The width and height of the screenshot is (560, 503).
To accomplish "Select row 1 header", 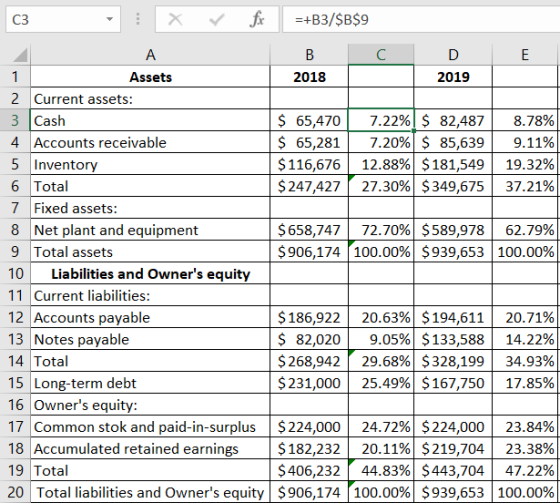I will (15, 77).
